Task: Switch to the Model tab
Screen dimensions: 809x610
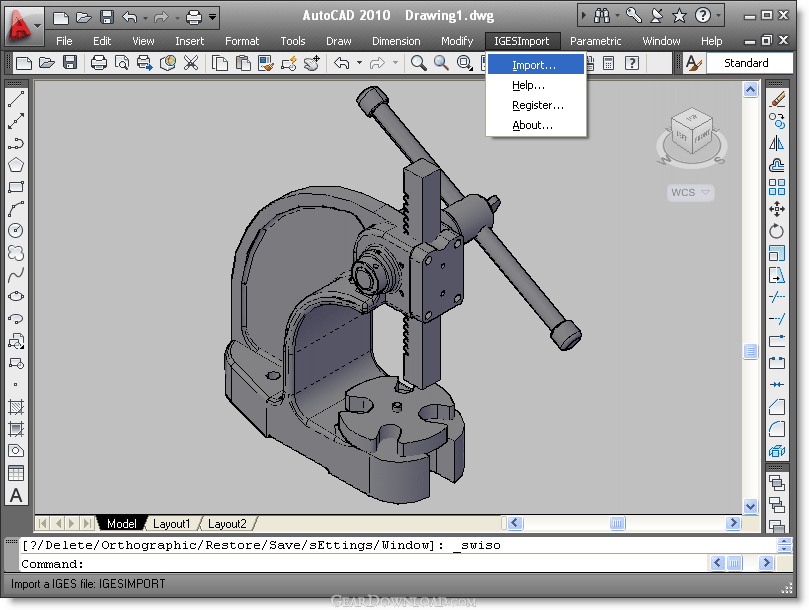Action: pyautogui.click(x=122, y=524)
